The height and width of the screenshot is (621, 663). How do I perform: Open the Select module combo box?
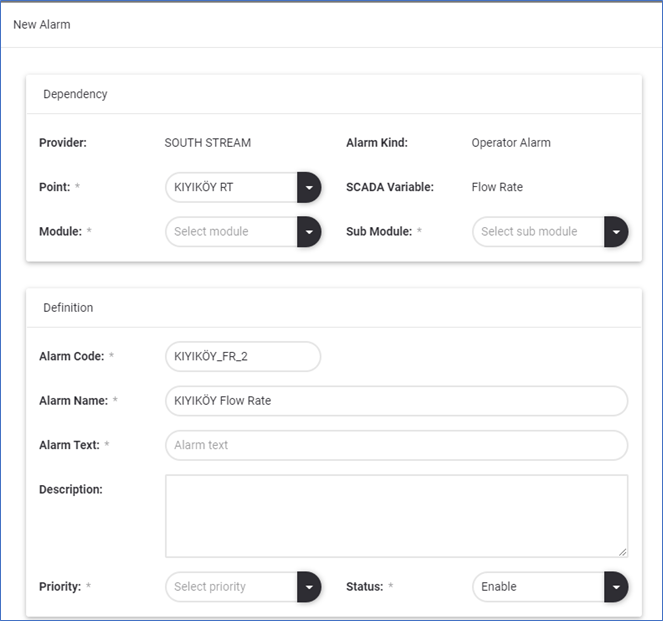click(232, 232)
